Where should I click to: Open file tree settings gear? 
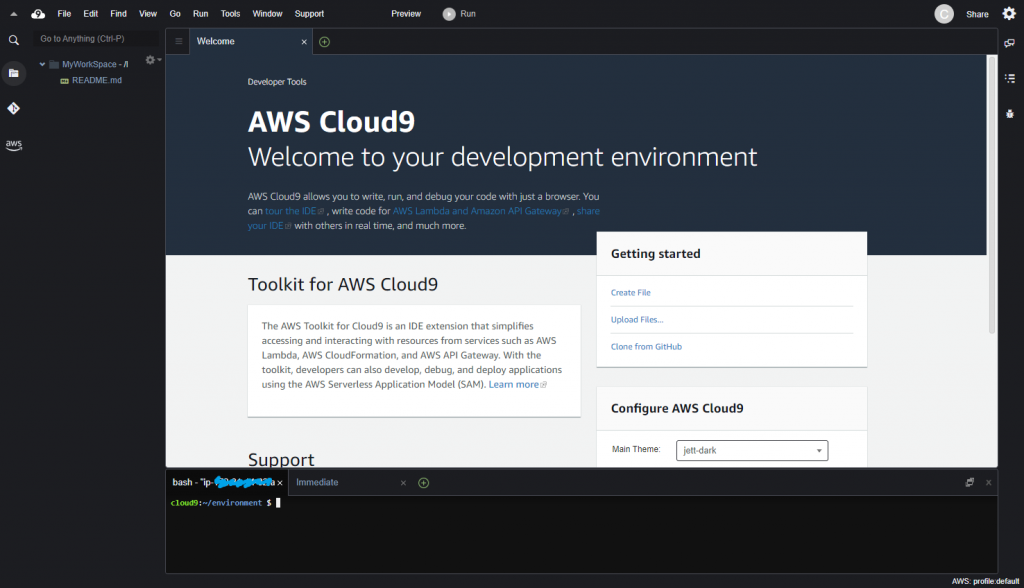click(x=152, y=60)
